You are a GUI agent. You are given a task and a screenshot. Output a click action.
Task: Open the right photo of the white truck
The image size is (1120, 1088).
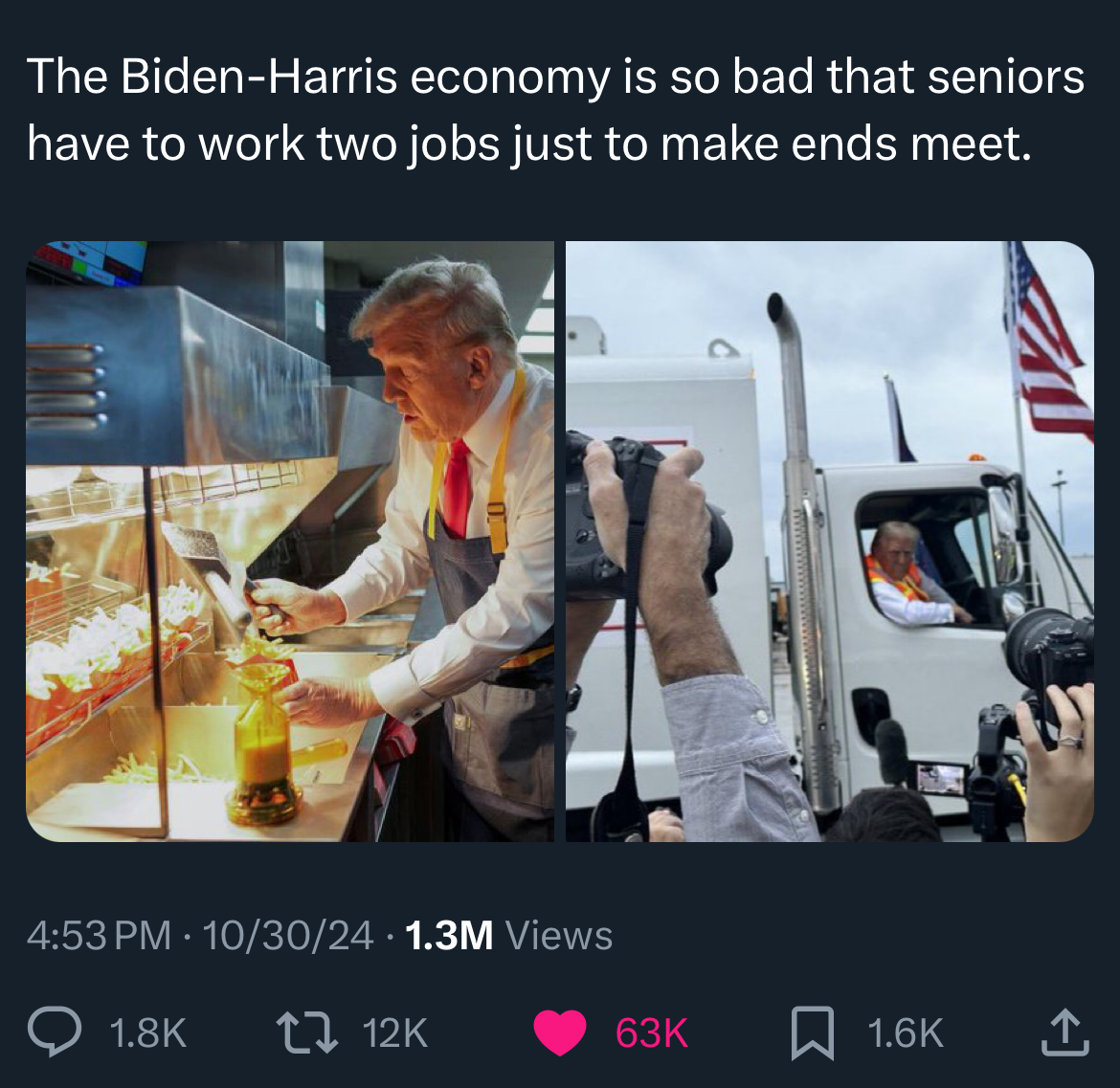[x=830, y=542]
